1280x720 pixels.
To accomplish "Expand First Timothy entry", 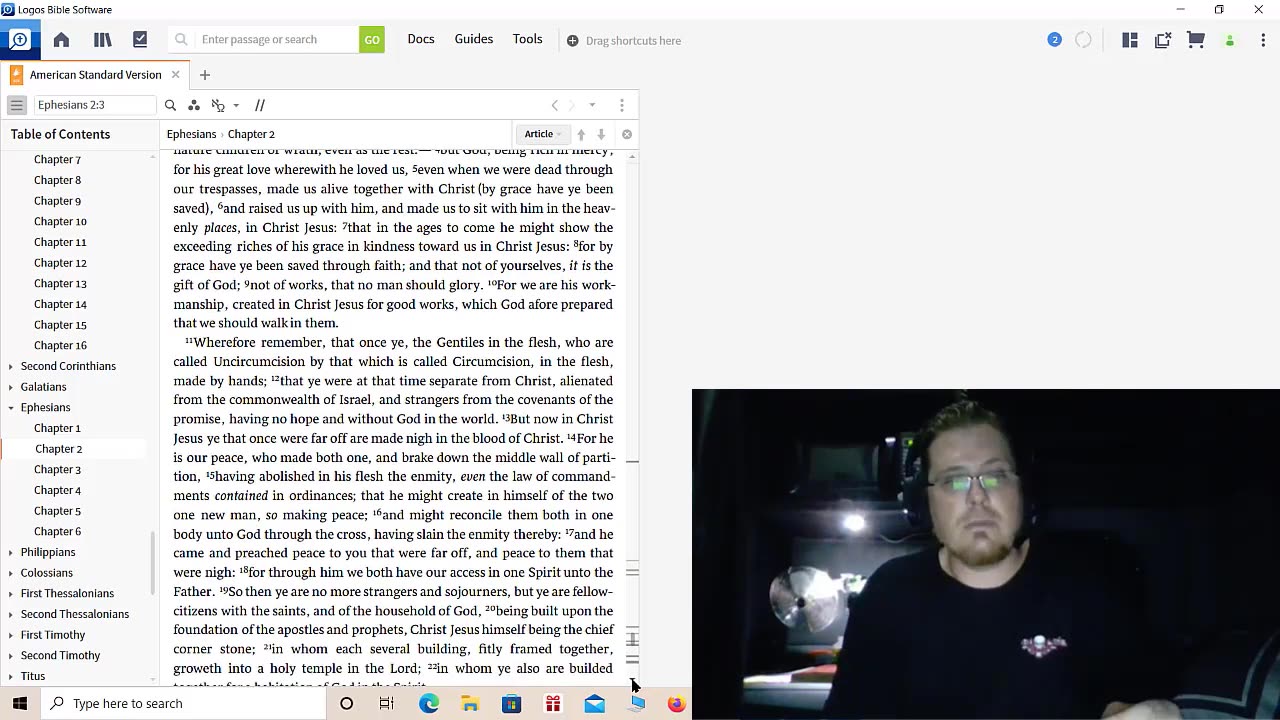I will 11,635.
